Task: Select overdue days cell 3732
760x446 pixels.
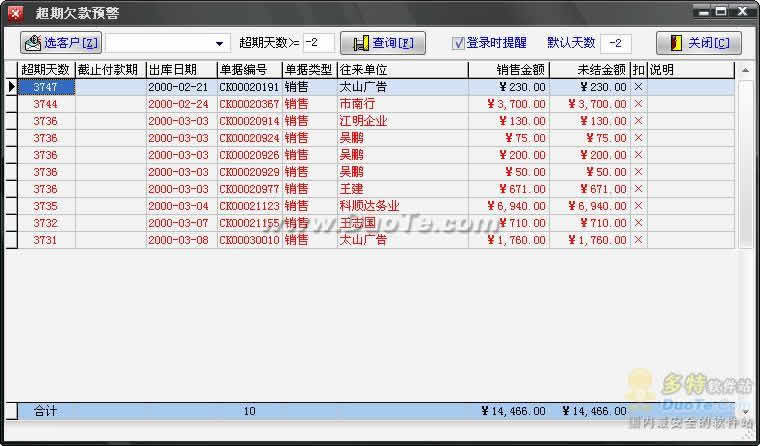Action: (46, 223)
